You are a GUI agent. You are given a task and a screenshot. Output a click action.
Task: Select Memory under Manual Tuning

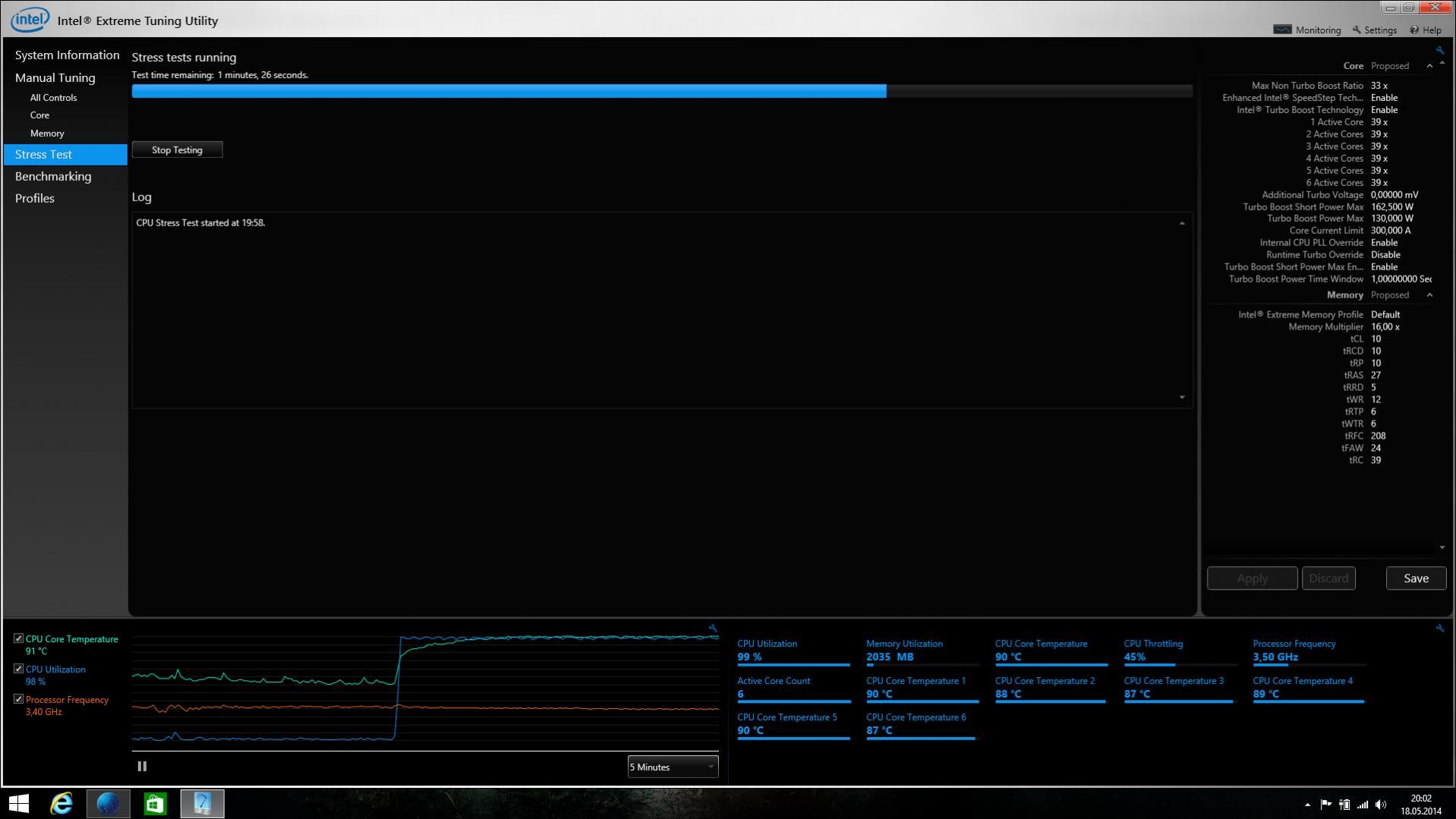pyautogui.click(x=47, y=134)
